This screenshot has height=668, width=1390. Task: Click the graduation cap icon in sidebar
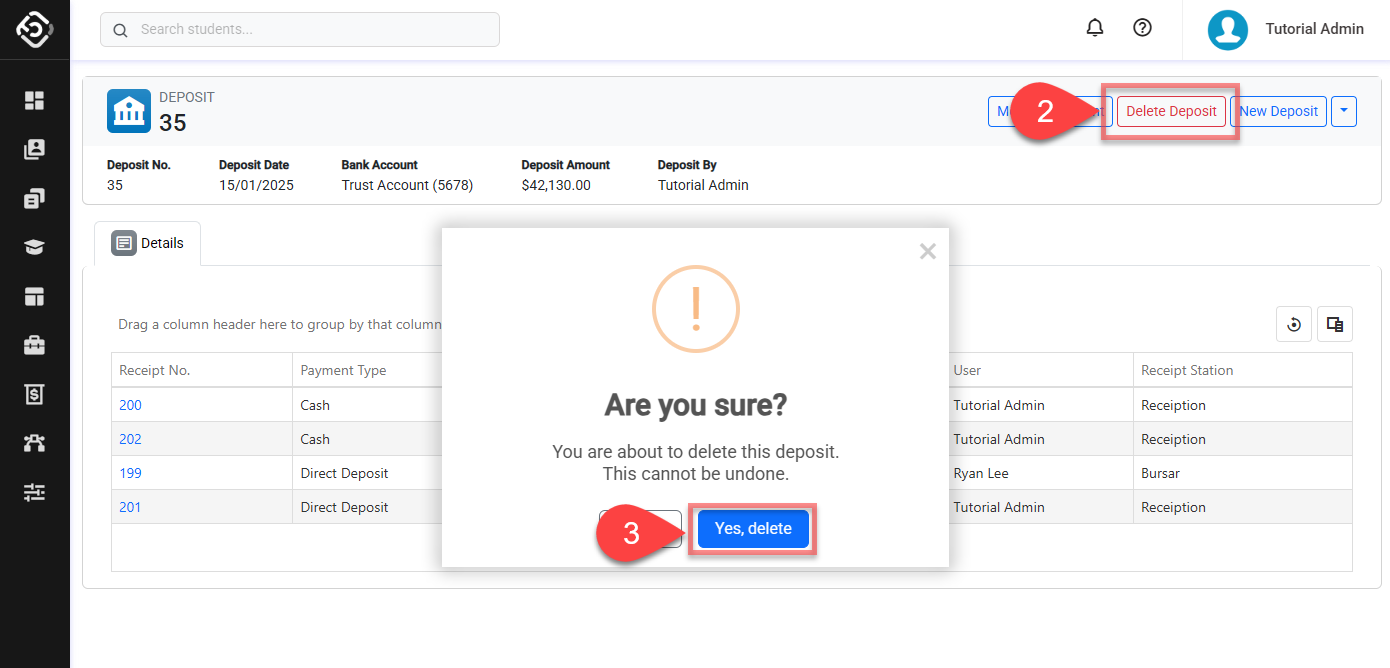click(35, 248)
